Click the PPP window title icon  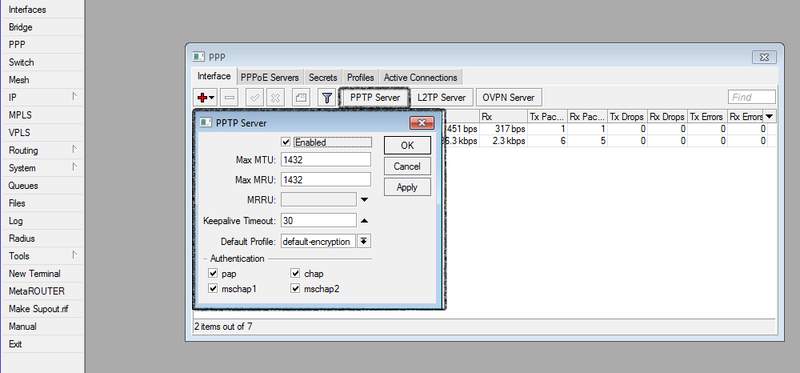tap(198, 57)
